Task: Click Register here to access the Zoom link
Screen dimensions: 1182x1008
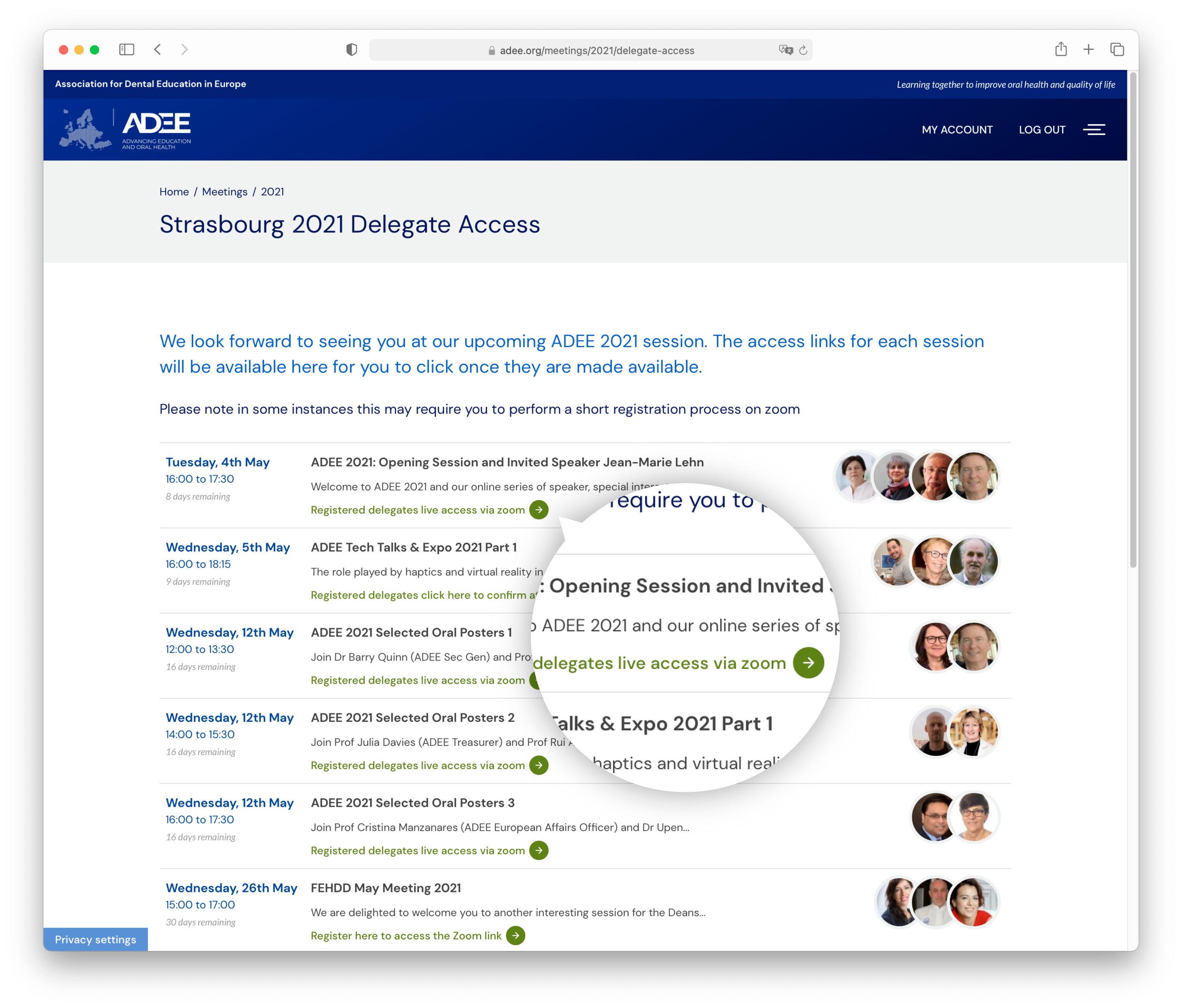Action: point(406,936)
